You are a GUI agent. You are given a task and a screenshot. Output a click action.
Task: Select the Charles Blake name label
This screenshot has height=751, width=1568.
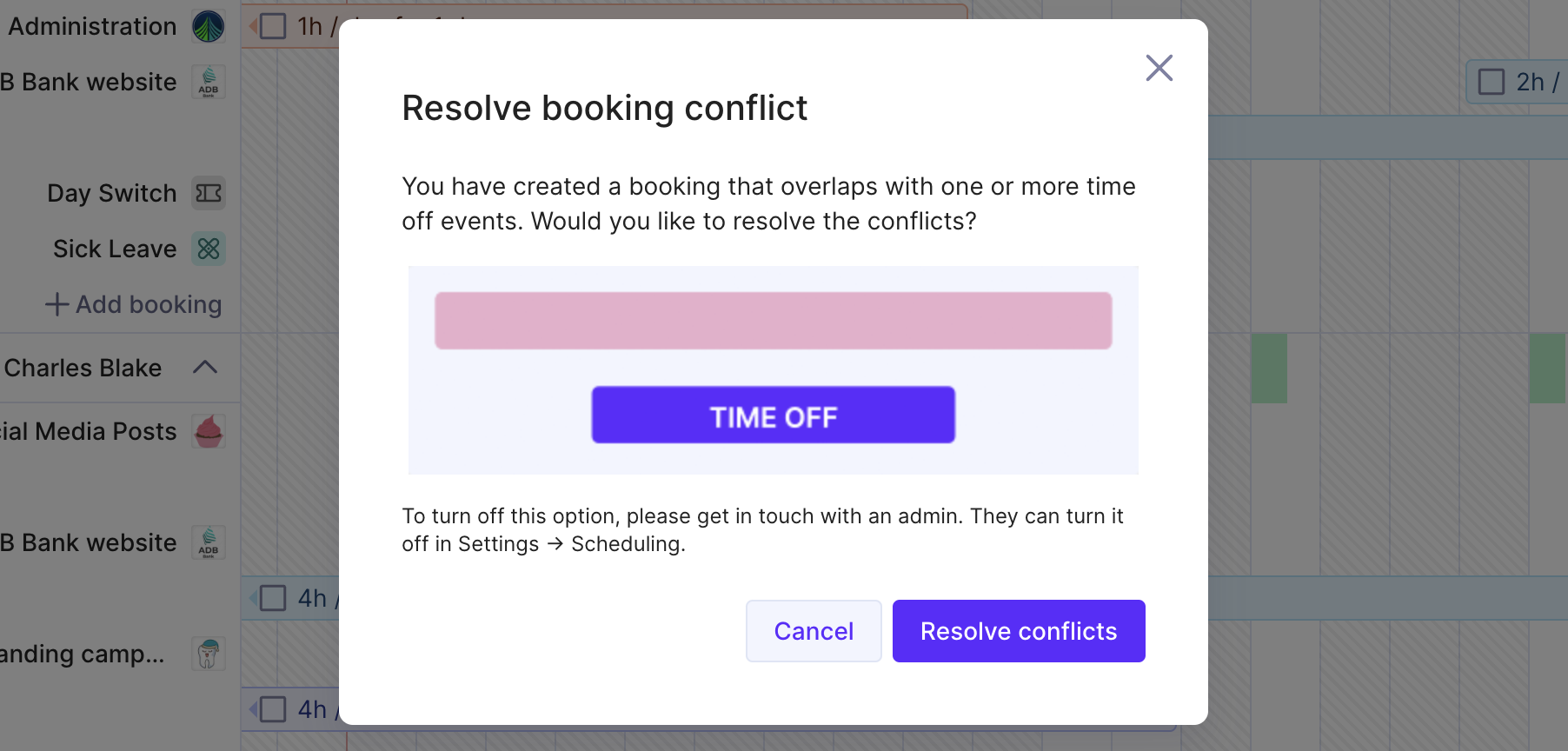click(83, 368)
